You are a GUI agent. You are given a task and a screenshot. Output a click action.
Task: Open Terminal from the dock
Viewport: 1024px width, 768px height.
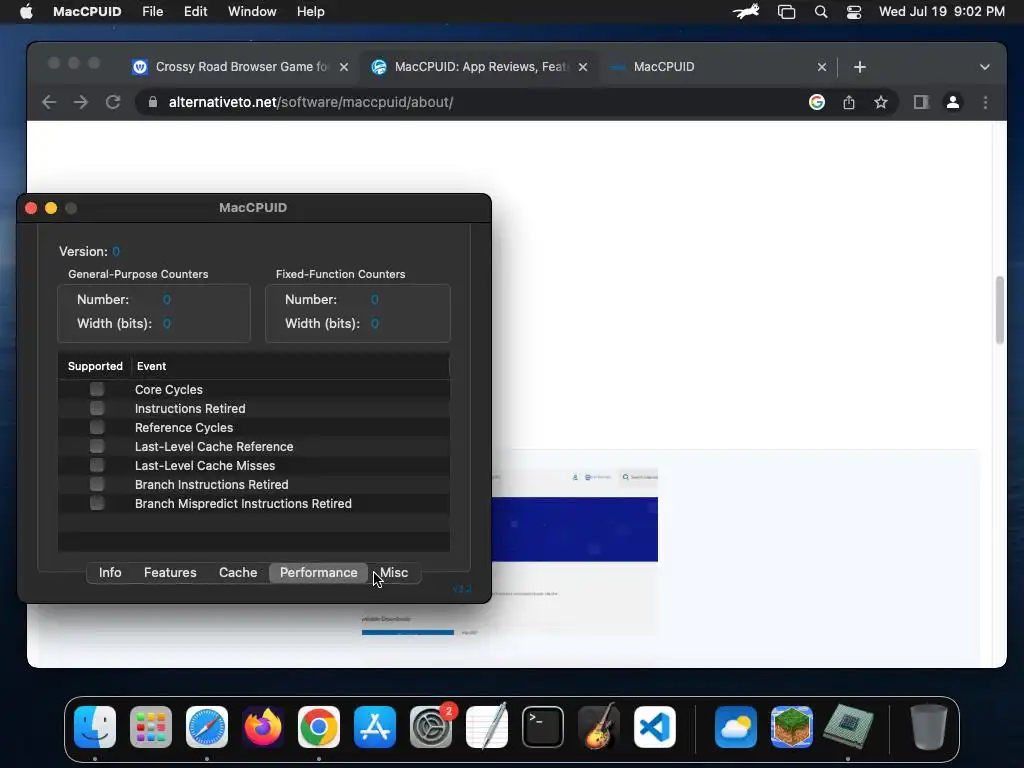543,727
